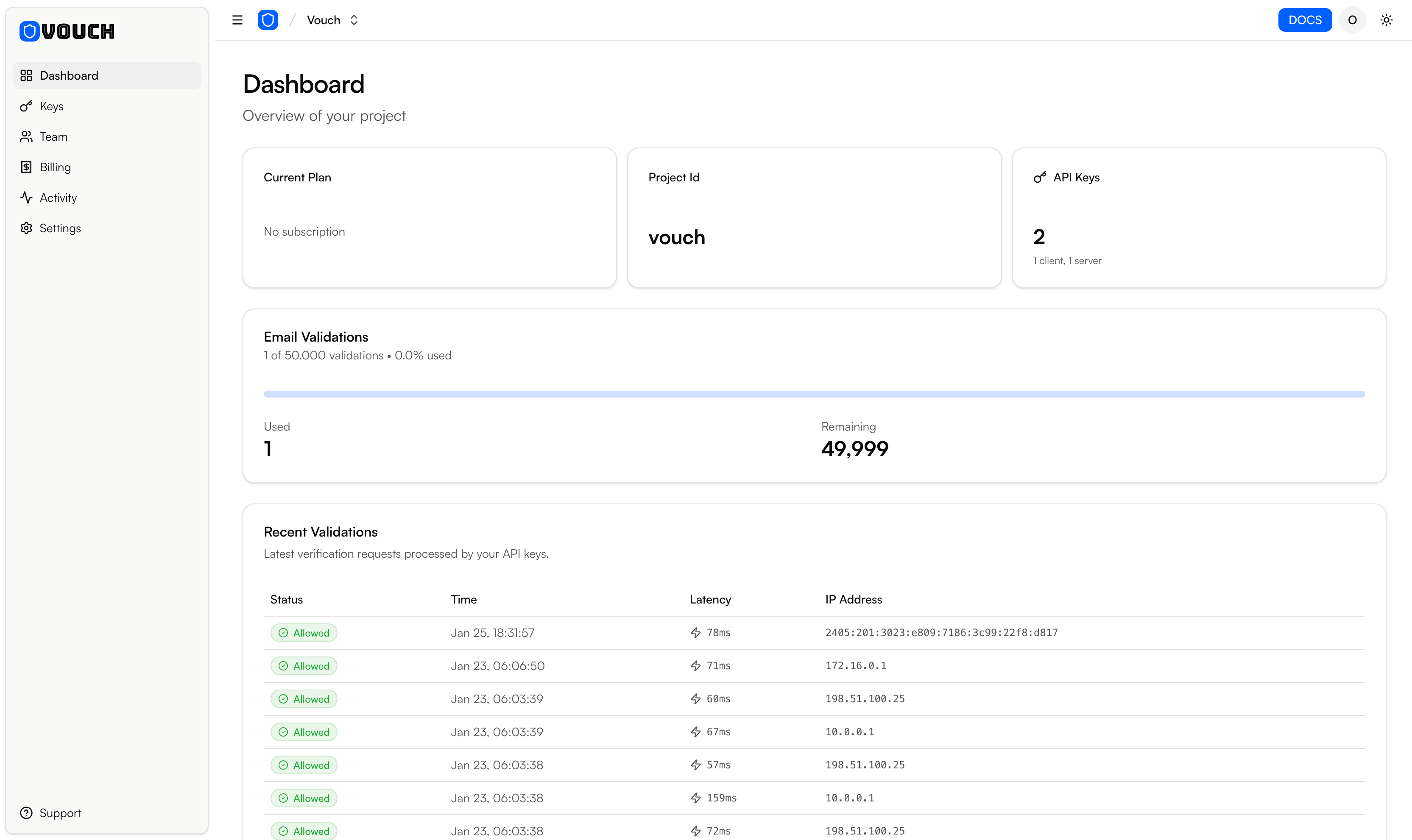
Task: Open the DOCS button
Action: point(1304,20)
